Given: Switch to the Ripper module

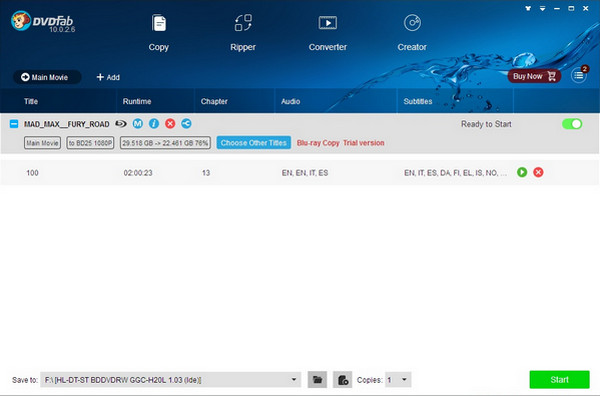Looking at the screenshot, I should point(243,33).
